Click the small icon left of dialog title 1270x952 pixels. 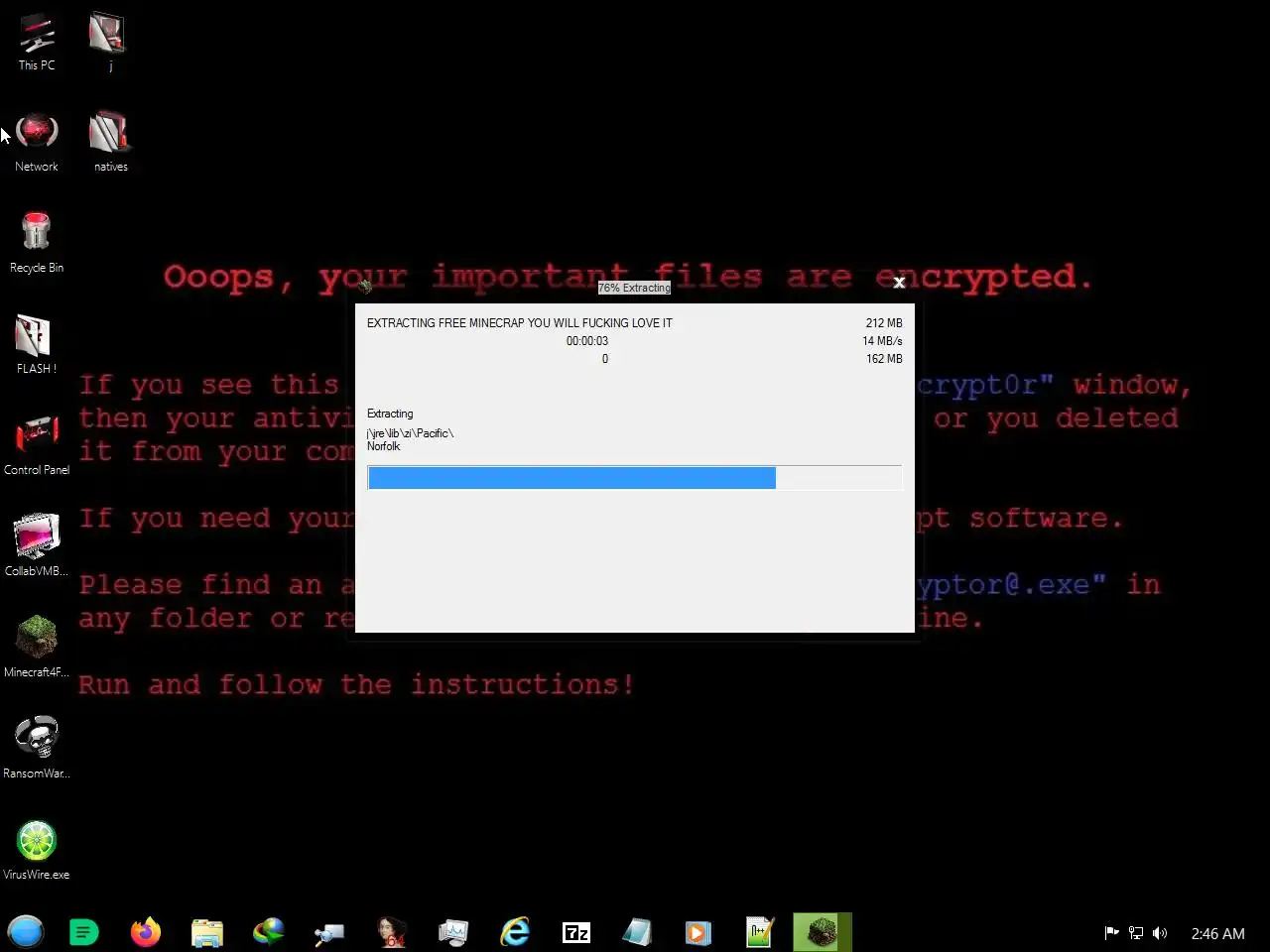click(x=365, y=287)
